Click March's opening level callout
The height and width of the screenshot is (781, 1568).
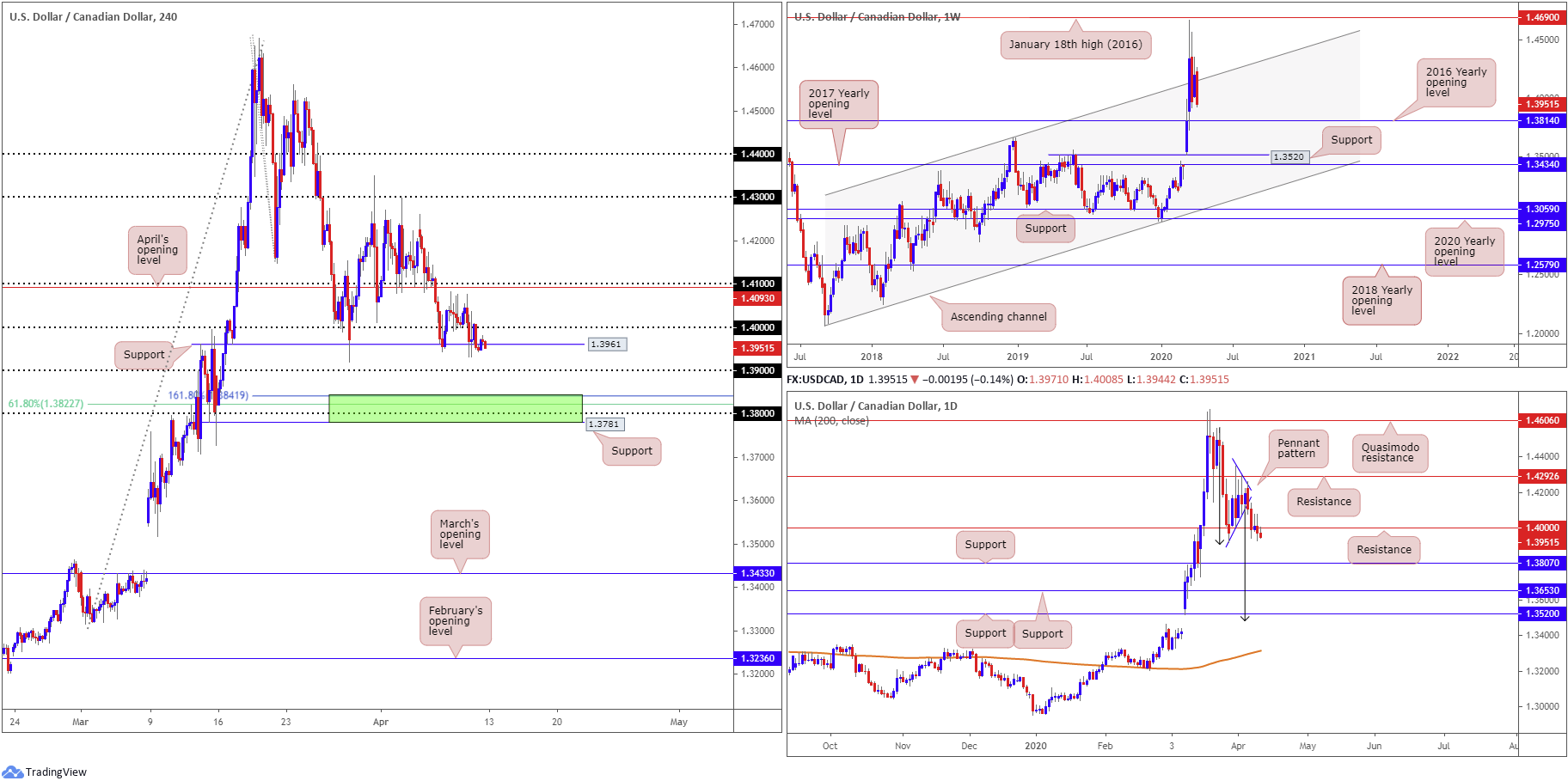[460, 534]
